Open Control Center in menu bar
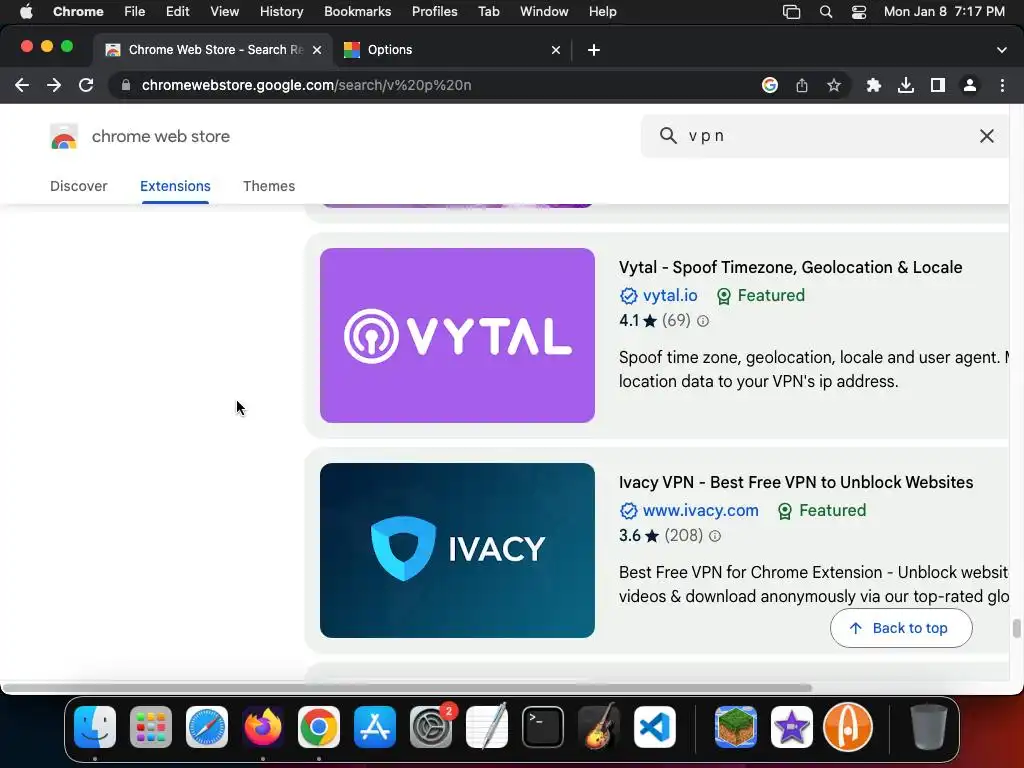Image resolution: width=1024 pixels, height=768 pixels. pos(859,12)
